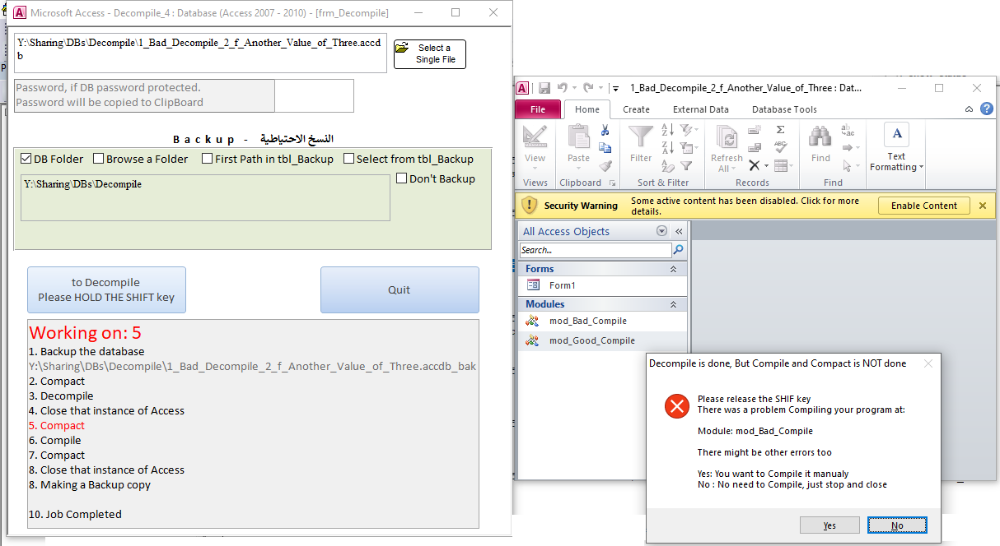
Task: Collapse the Forms group in navigation pane
Action: (673, 269)
